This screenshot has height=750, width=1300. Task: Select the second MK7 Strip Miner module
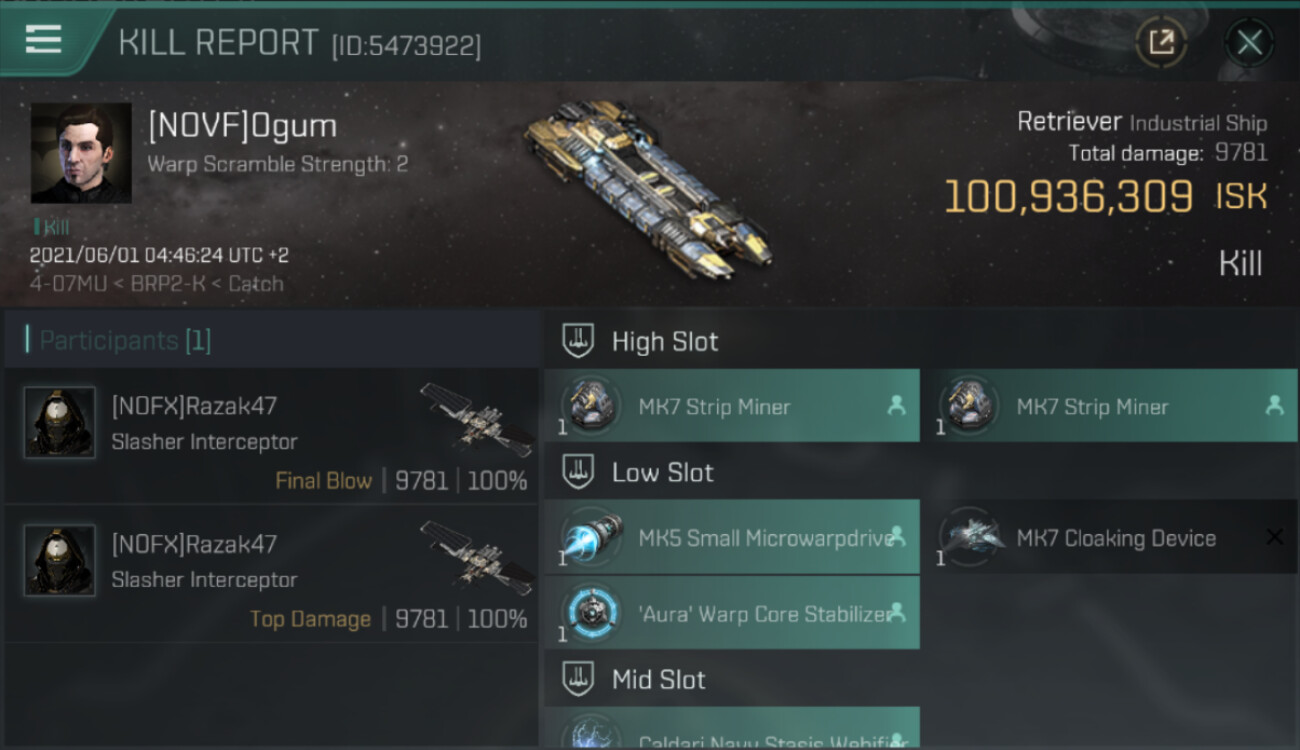[1109, 406]
